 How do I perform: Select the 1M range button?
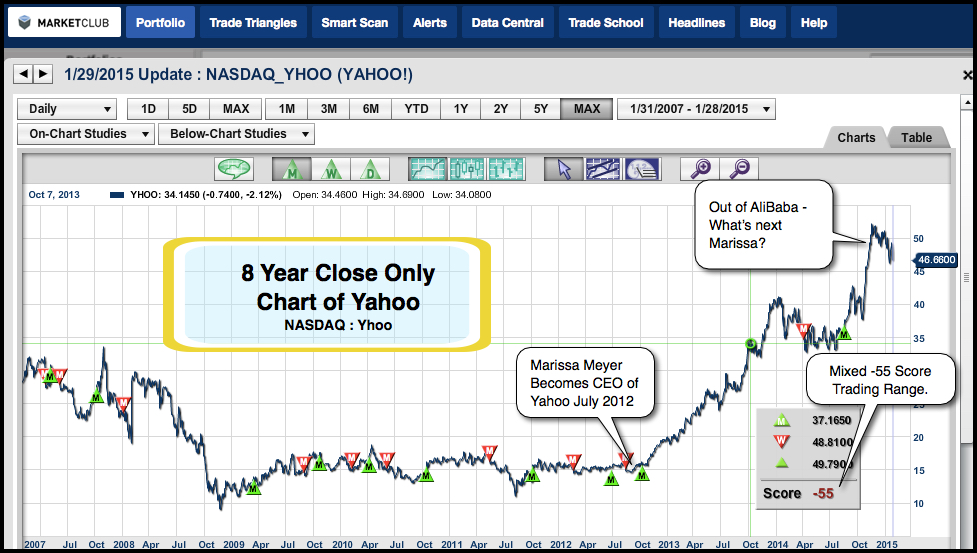point(287,109)
